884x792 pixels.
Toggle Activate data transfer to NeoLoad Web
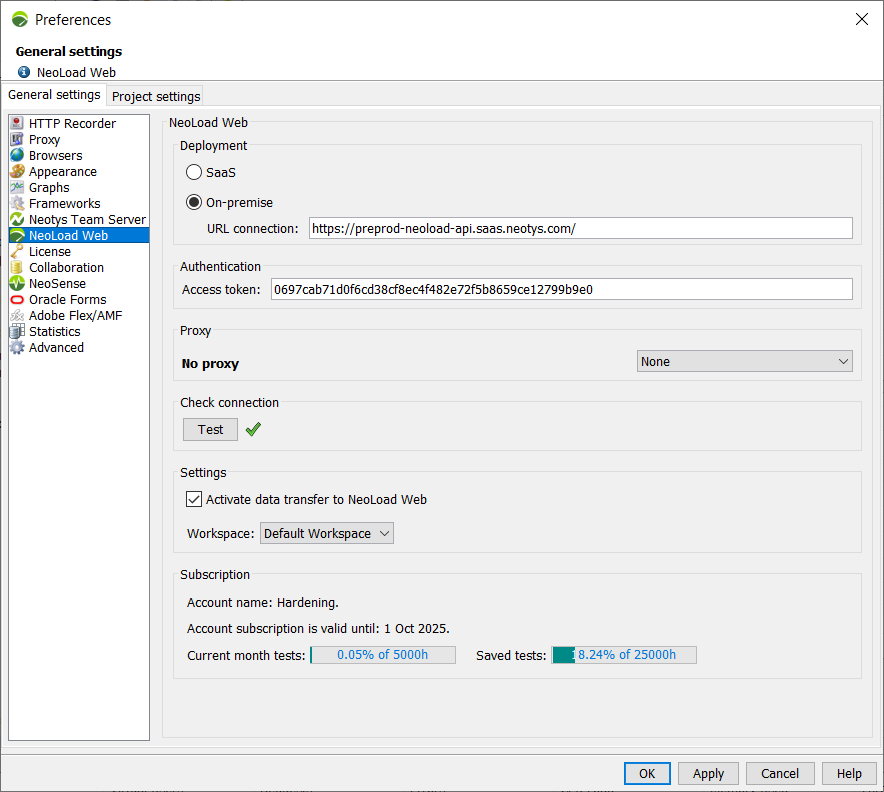[x=195, y=499]
